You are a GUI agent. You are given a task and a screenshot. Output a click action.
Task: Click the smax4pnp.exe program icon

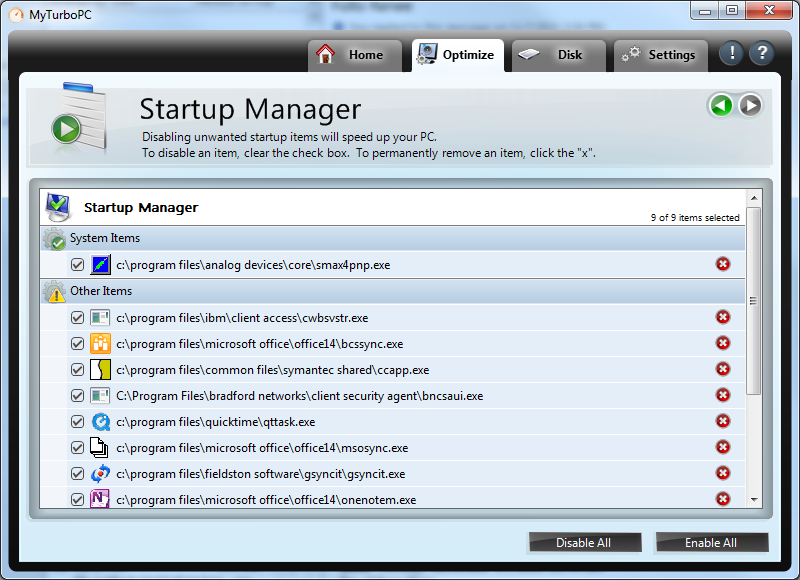point(100,265)
